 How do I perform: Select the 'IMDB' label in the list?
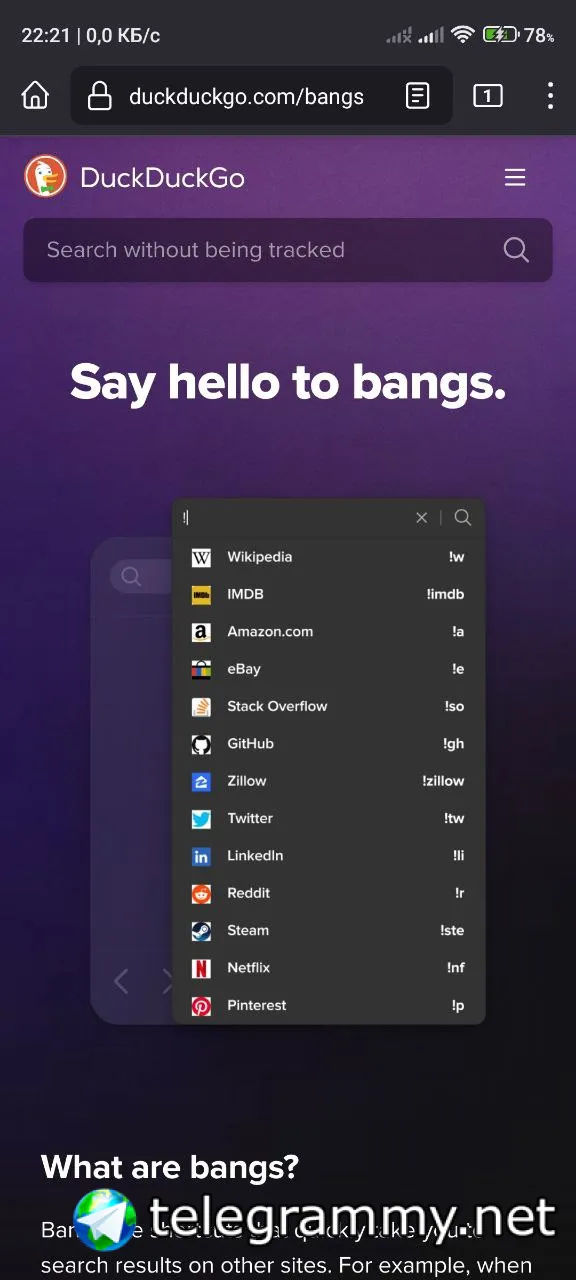(245, 594)
